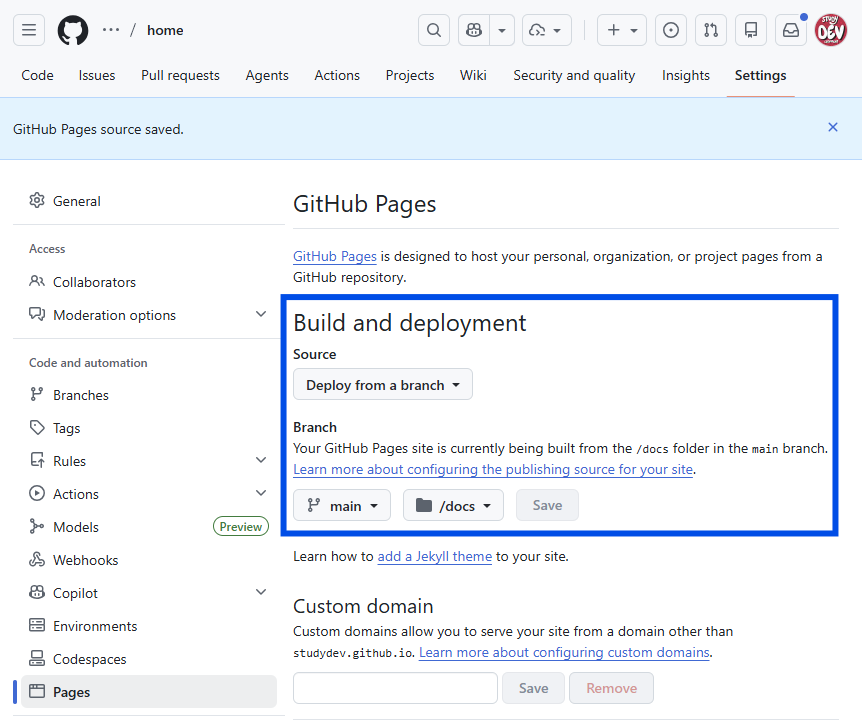Open the notifications inbox icon
The width and height of the screenshot is (862, 720).
click(x=791, y=30)
